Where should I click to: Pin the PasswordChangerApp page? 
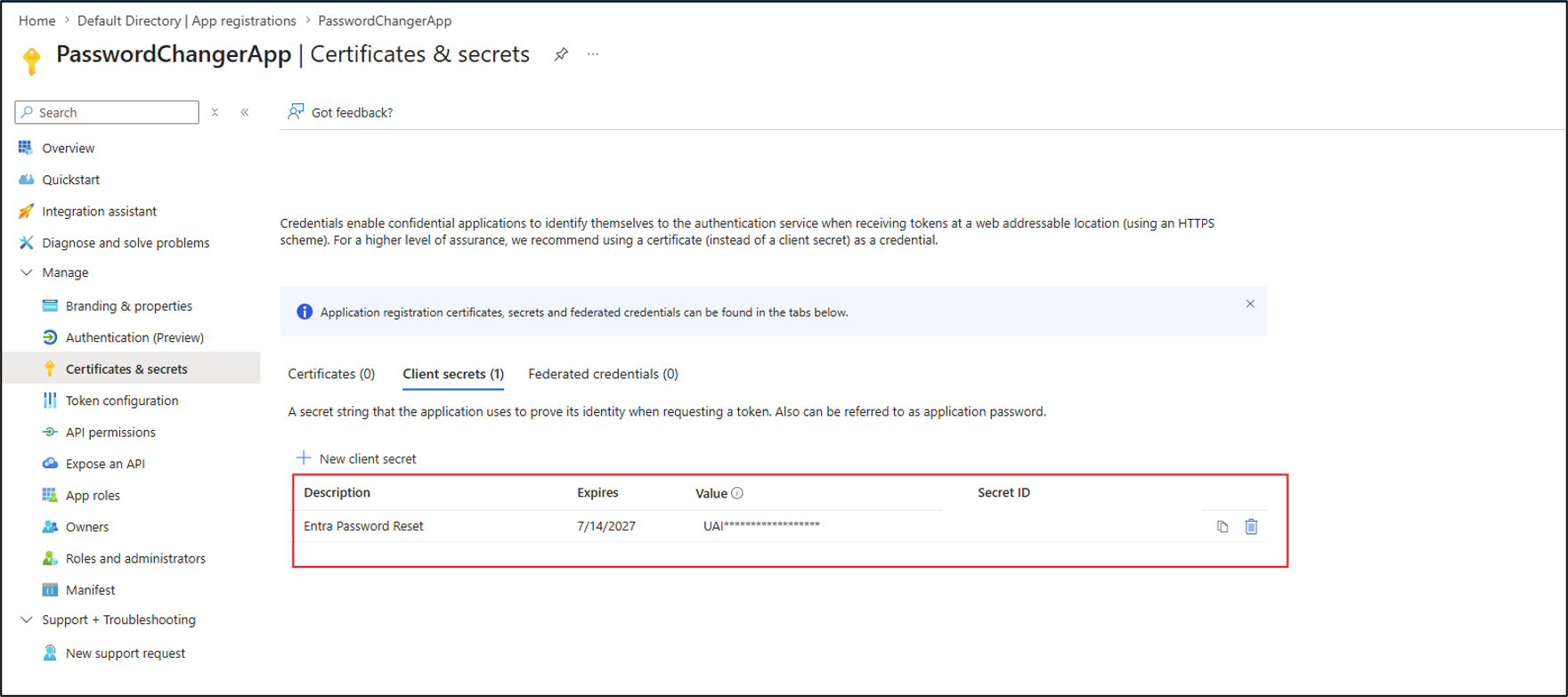[561, 55]
